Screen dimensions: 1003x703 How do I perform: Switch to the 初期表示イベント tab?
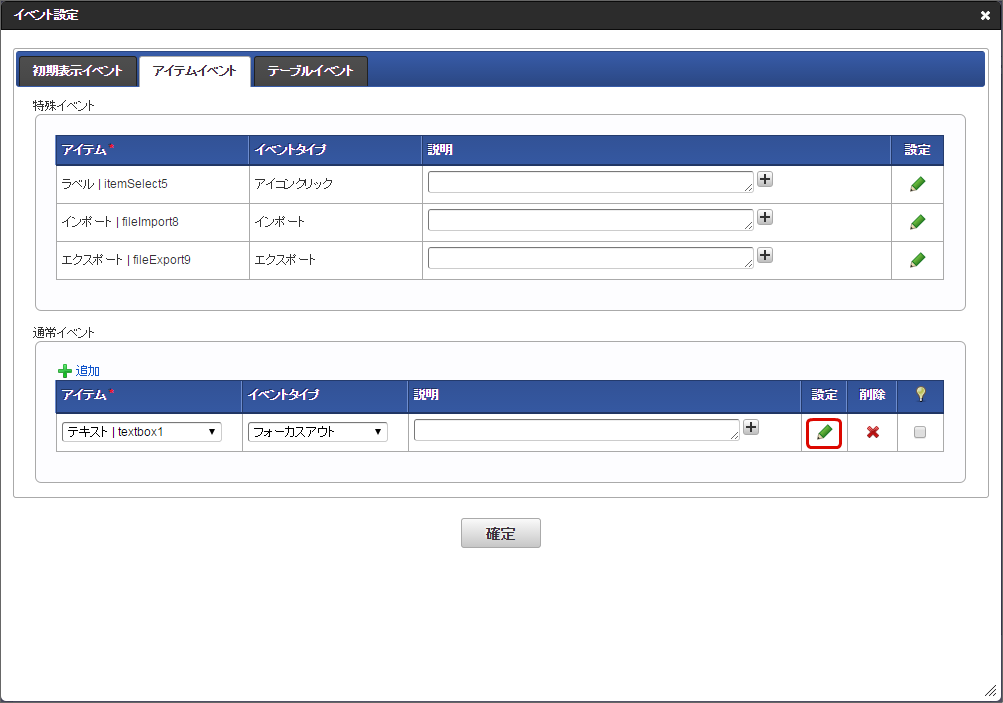pos(77,71)
